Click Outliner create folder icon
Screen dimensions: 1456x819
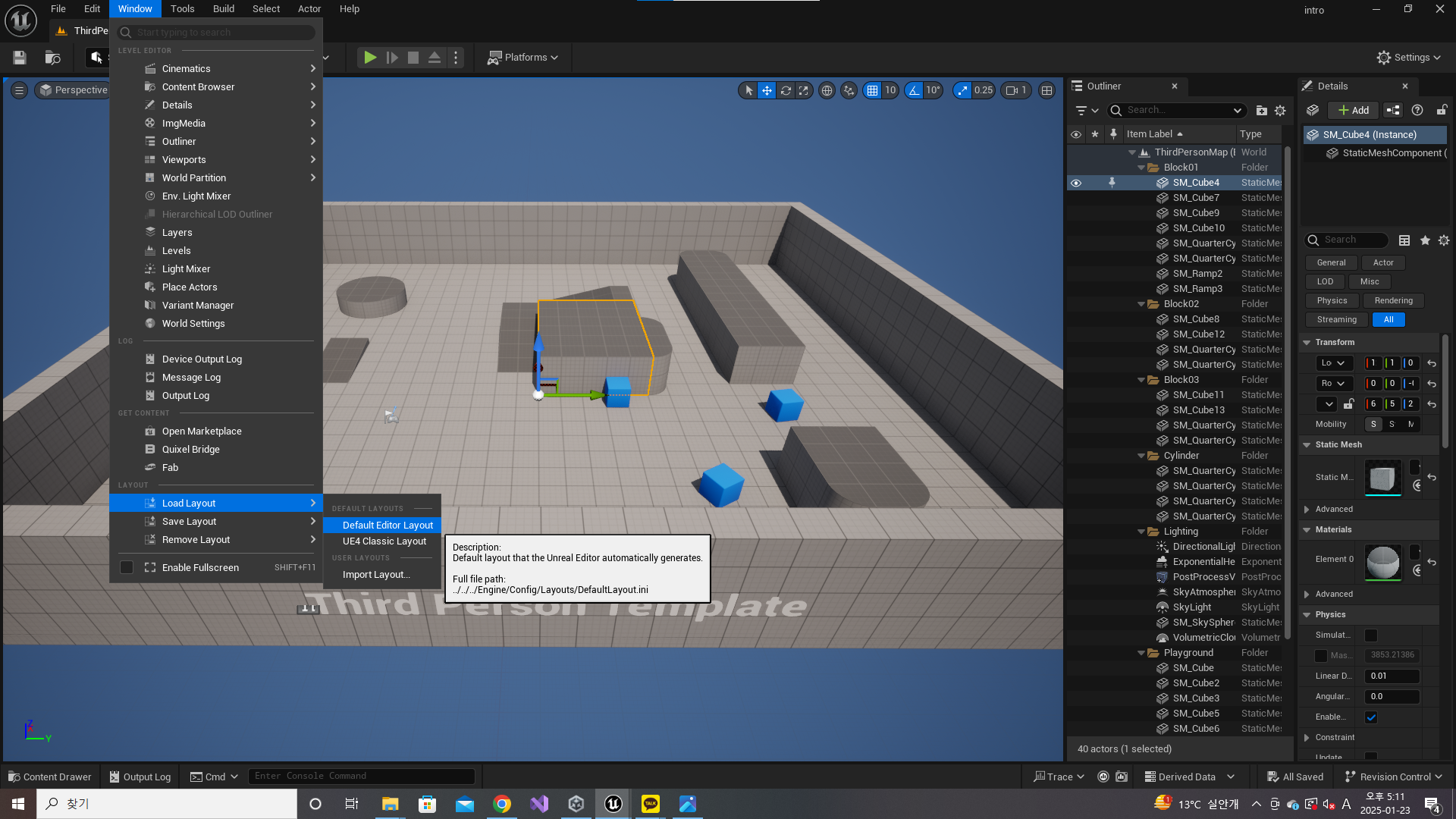click(x=1261, y=110)
